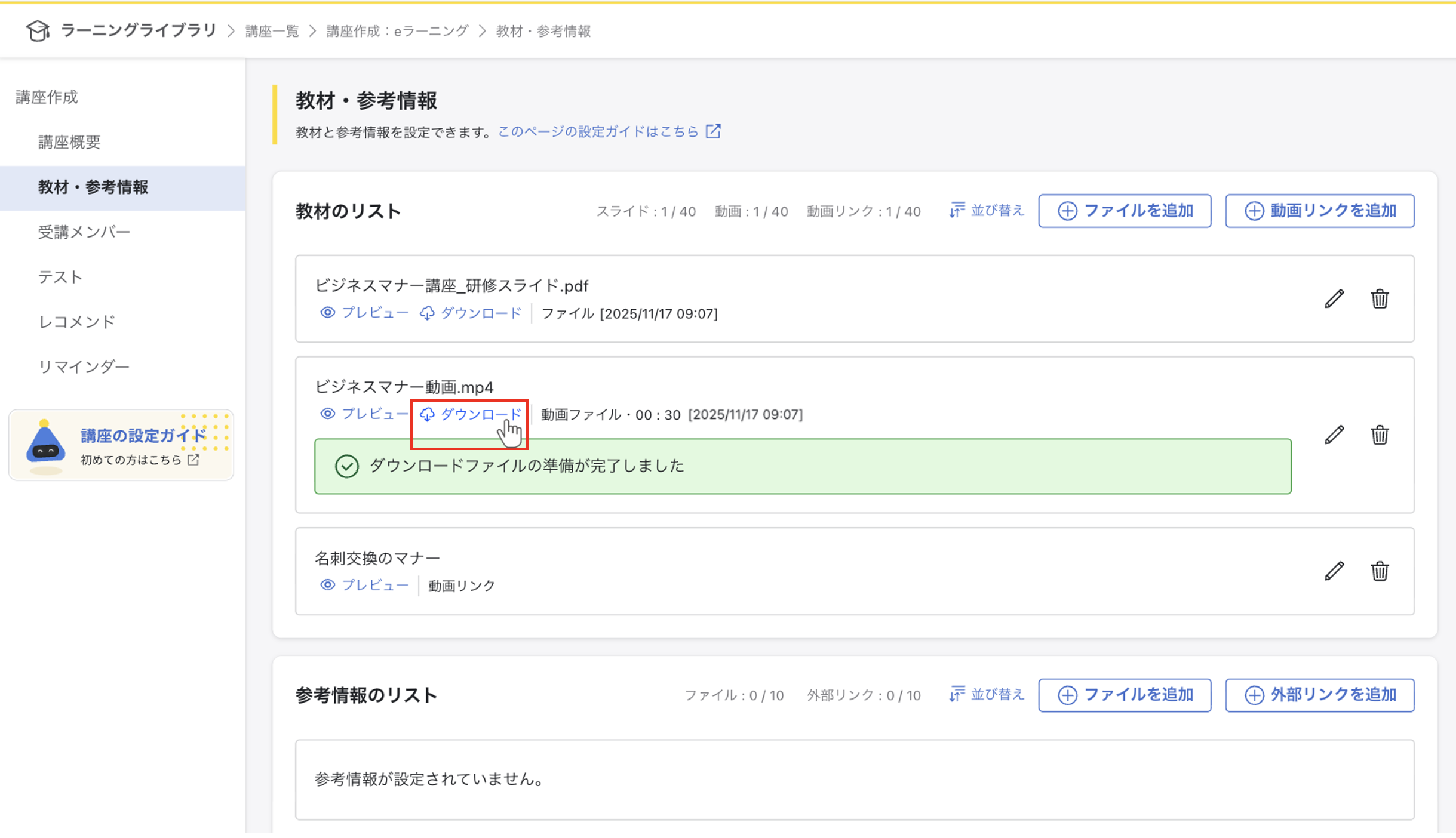This screenshot has height=838, width=1456.
Task: Edit ビジネスマナー講座_研修スライド.pdf using the pencil icon
Action: (1334, 298)
